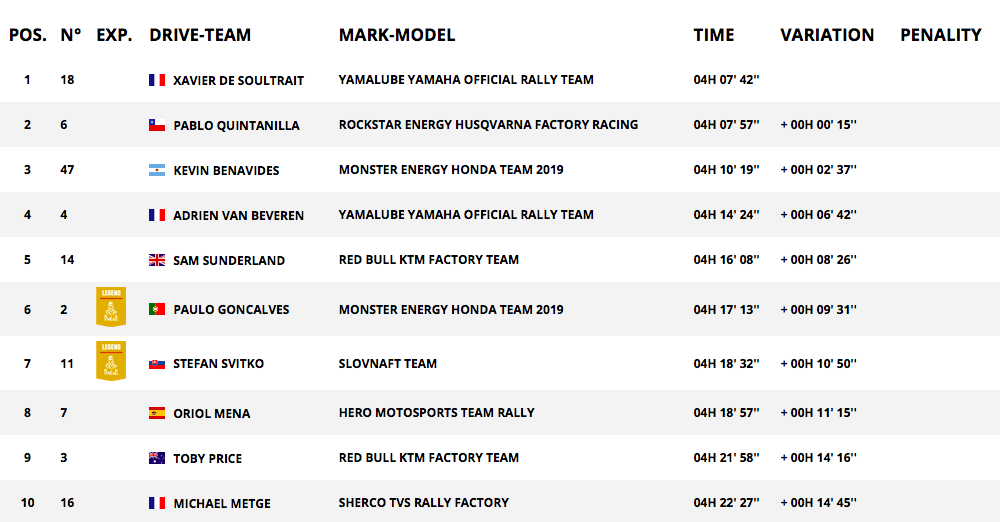Select Michael Metge's row at position 10

pos(500,502)
